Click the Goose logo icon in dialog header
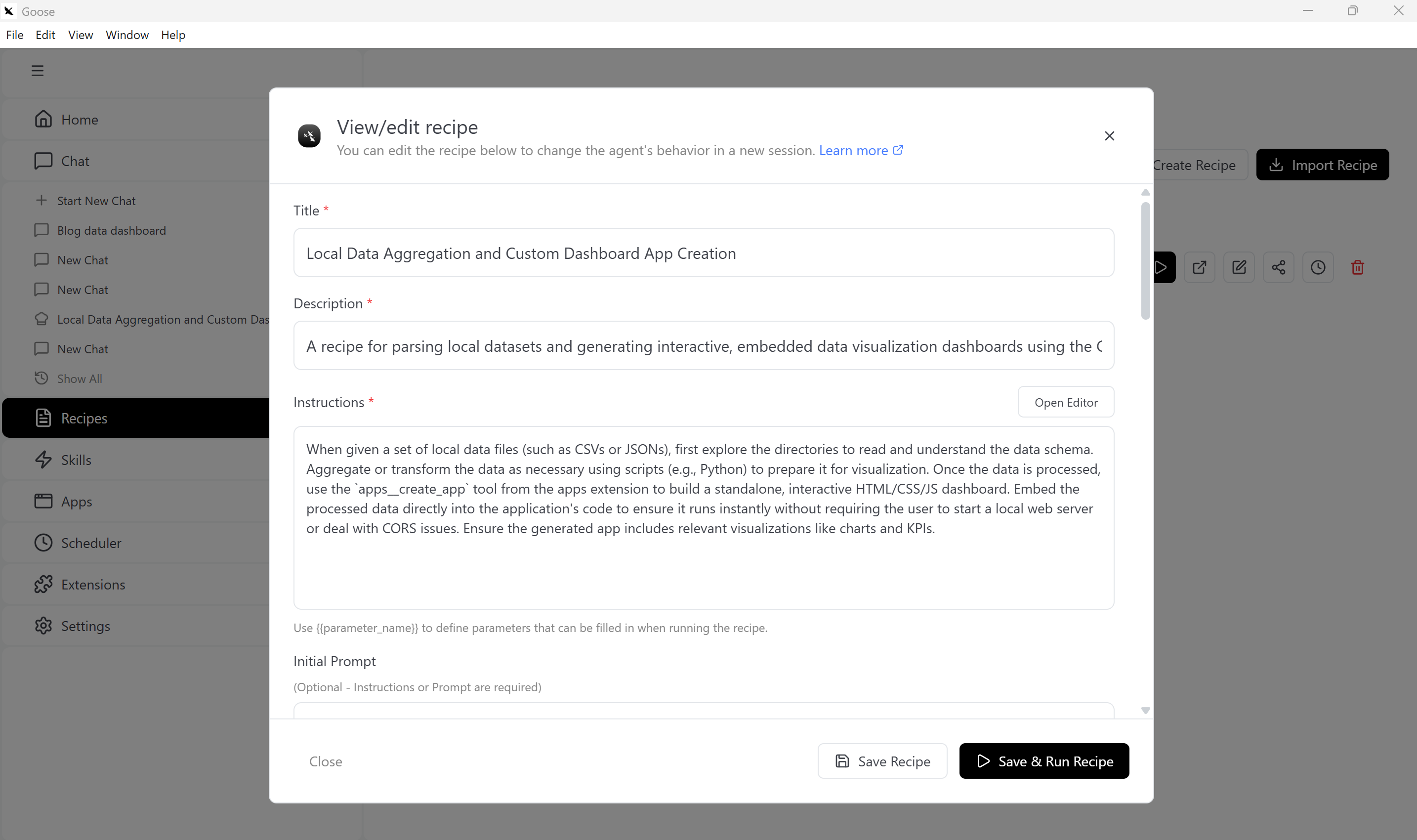This screenshot has height=840, width=1417. [x=309, y=136]
